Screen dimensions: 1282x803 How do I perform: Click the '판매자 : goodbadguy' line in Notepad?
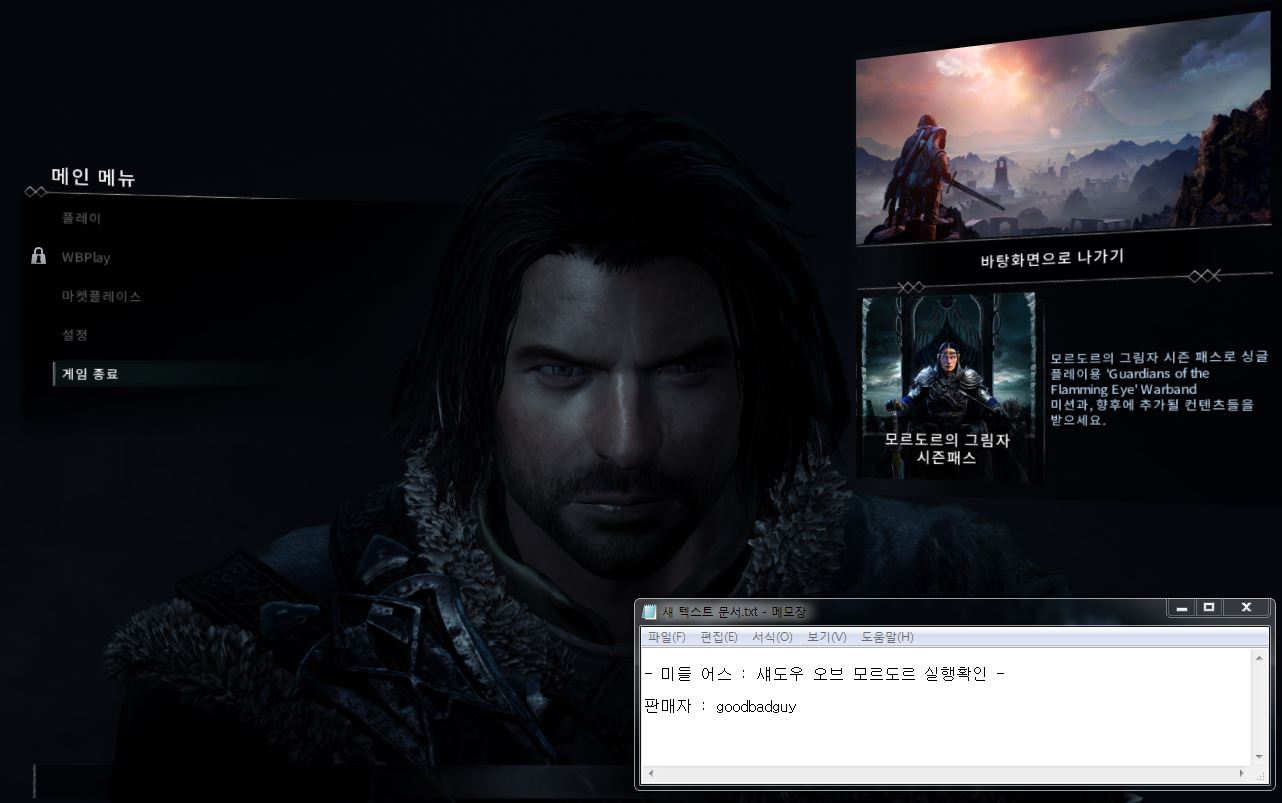tap(721, 706)
